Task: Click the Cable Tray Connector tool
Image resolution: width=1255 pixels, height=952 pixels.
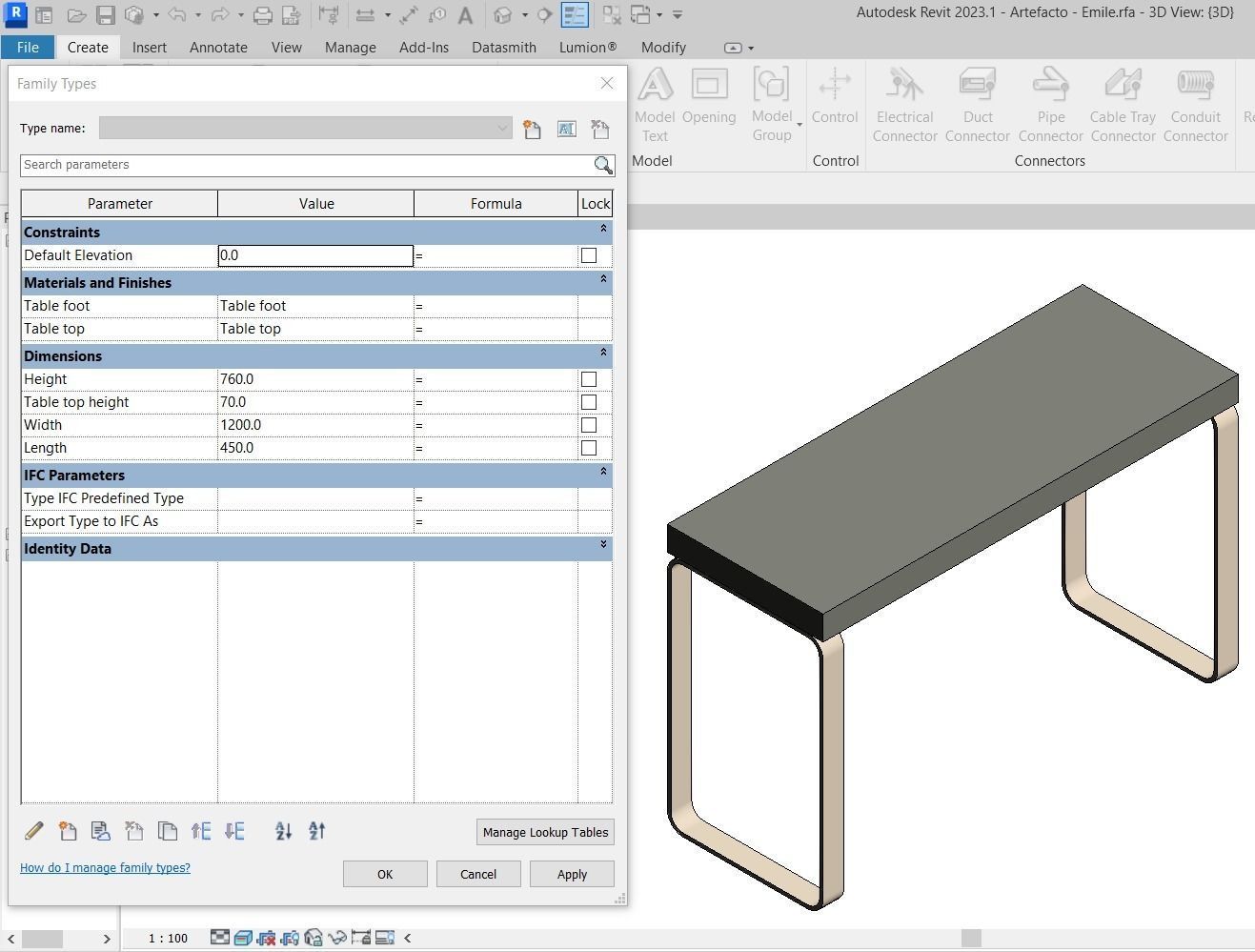Action: click(x=1123, y=105)
